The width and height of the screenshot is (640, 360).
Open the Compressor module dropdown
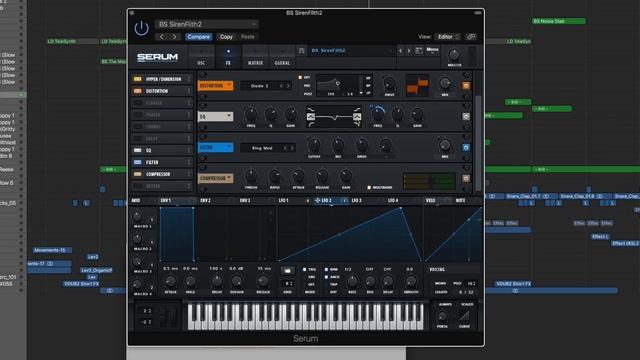[x=216, y=179]
